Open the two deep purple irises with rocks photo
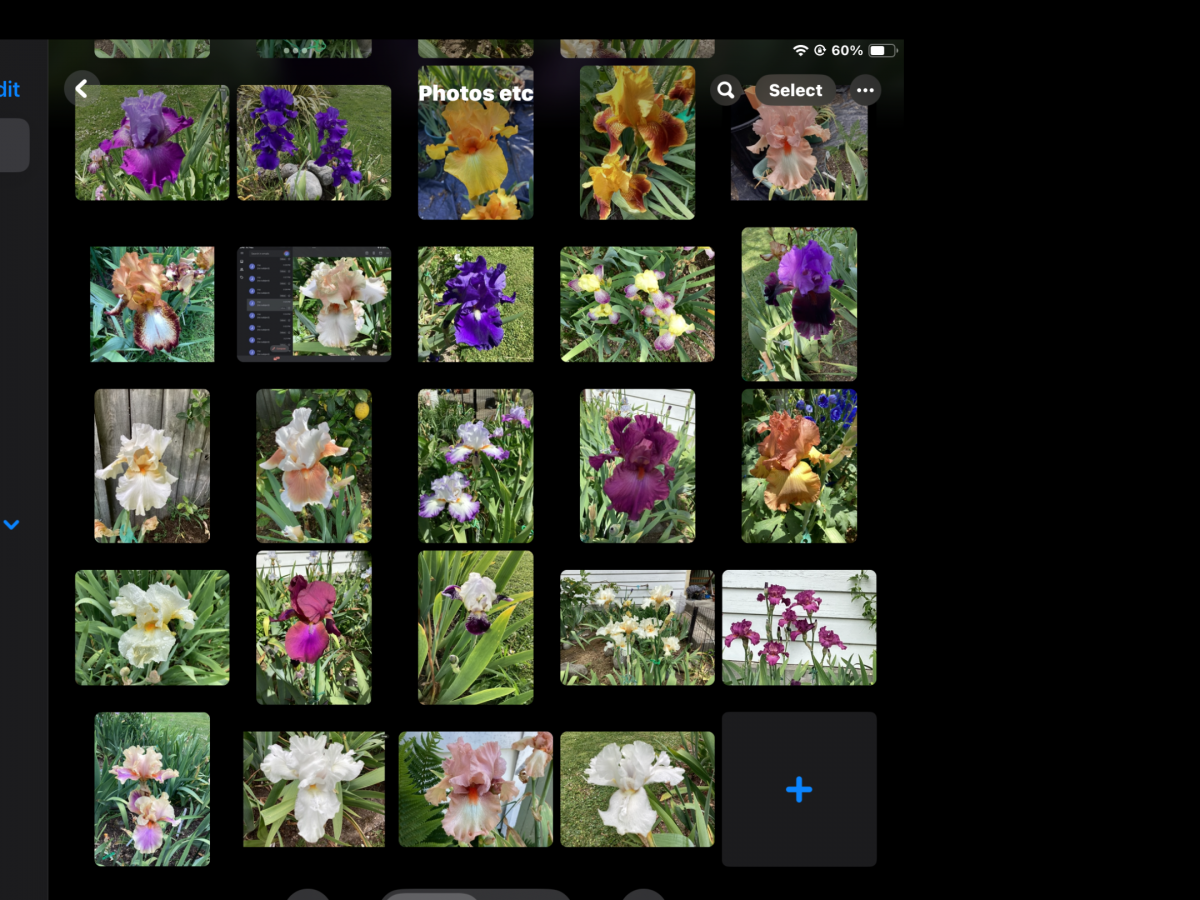 314,142
